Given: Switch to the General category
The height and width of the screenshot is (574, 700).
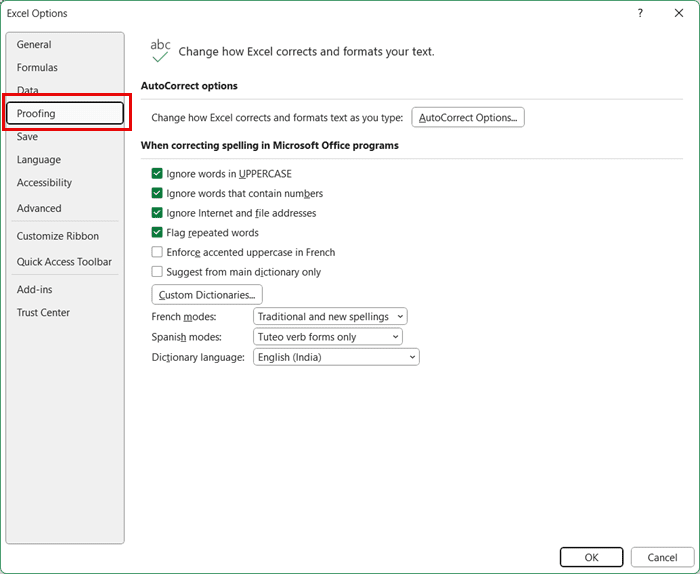Looking at the screenshot, I should click(x=34, y=45).
